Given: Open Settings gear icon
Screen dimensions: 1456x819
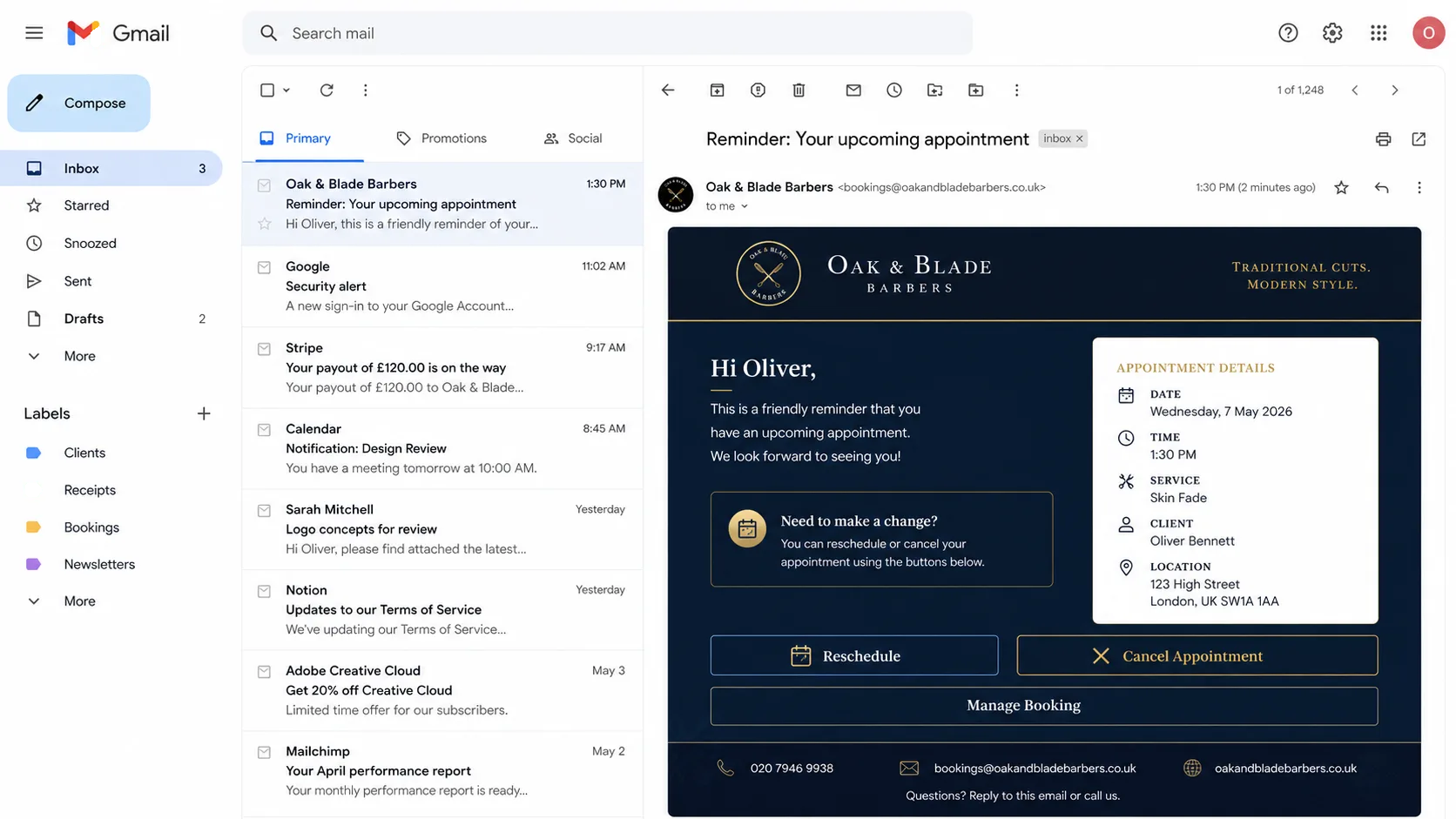Looking at the screenshot, I should 1332,33.
